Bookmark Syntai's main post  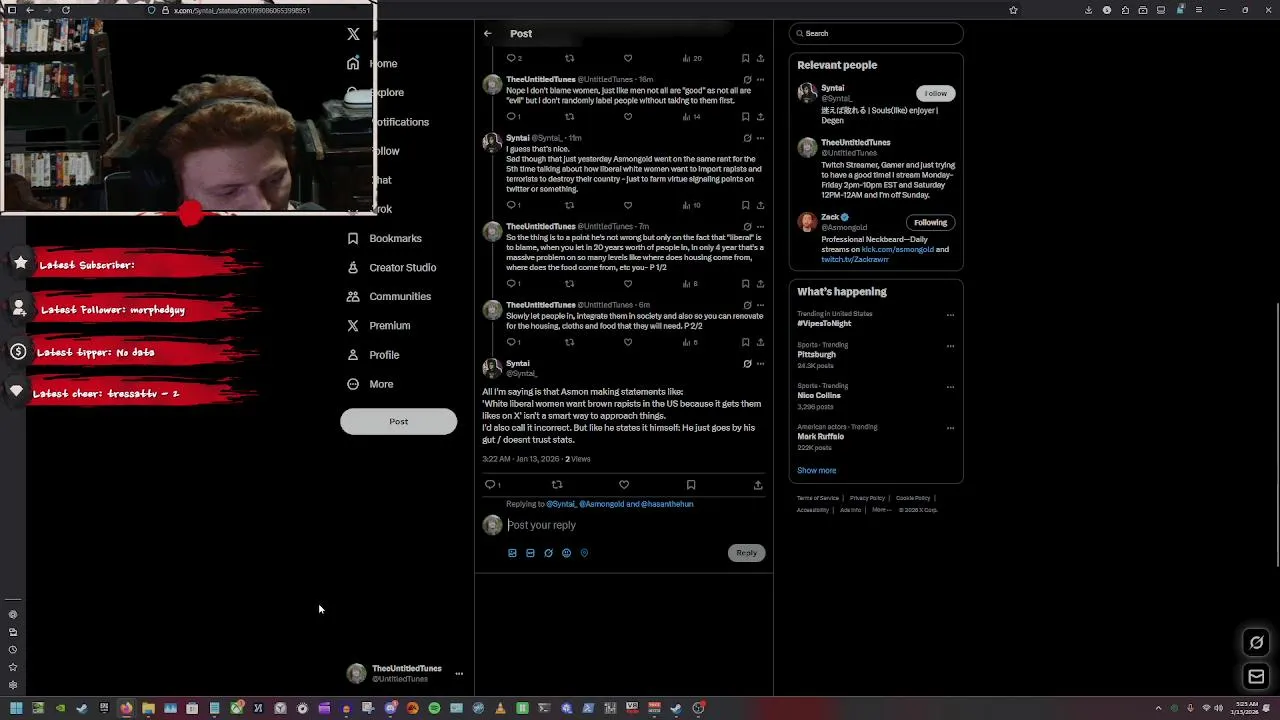coord(691,485)
